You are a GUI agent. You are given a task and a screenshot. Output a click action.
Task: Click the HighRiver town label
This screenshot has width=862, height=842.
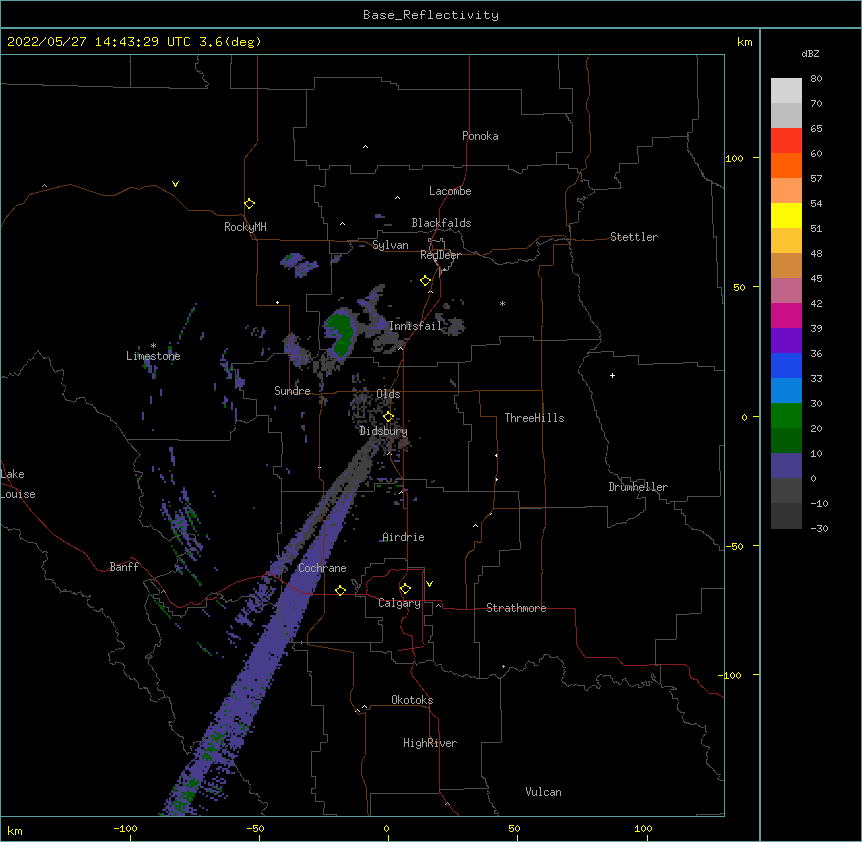430,743
